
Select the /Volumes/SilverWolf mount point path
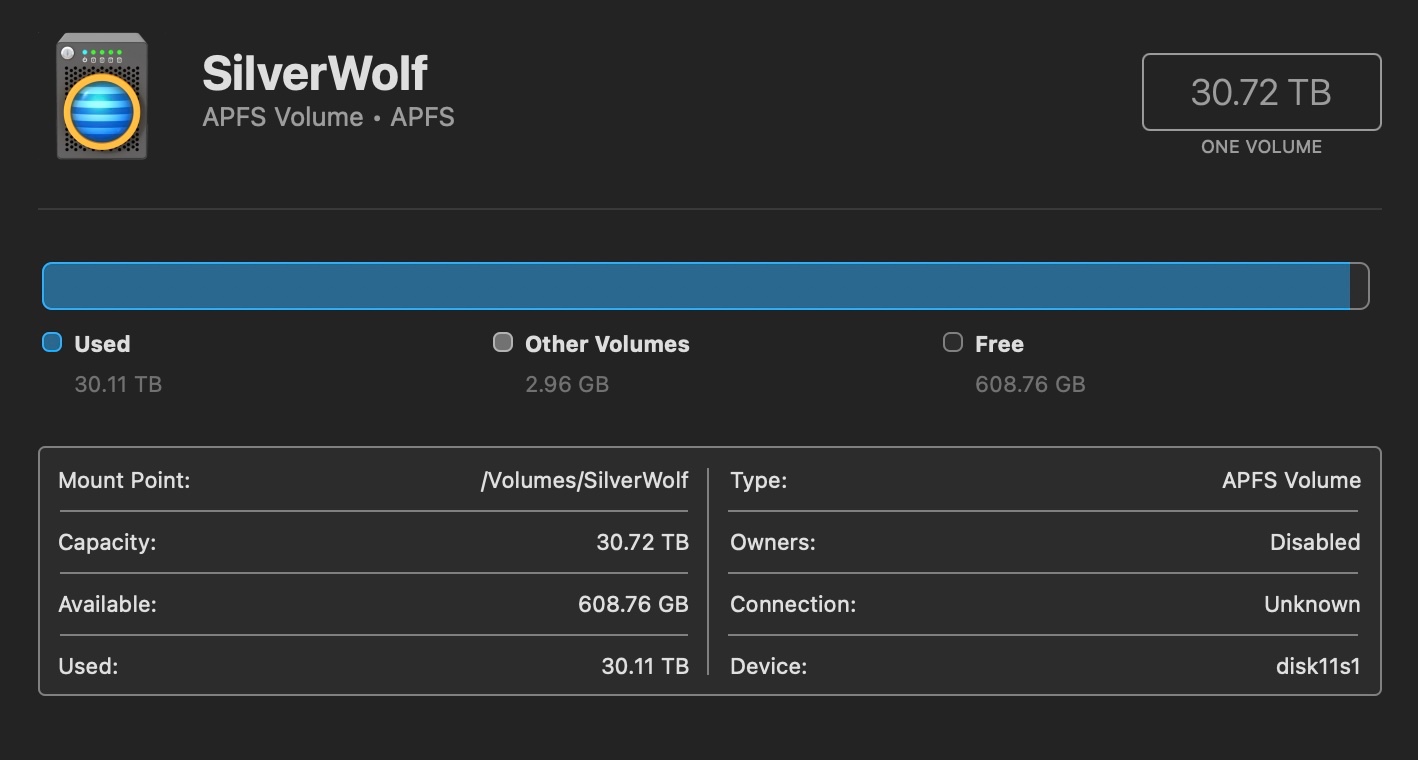[584, 480]
